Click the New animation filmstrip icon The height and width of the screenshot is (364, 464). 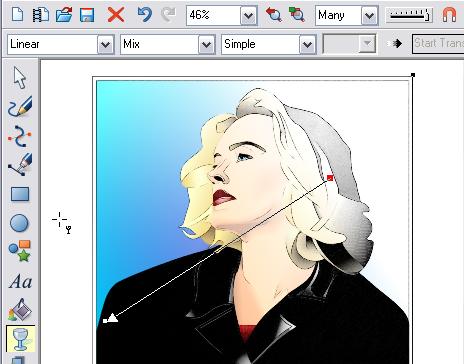pyautogui.click(x=41, y=15)
